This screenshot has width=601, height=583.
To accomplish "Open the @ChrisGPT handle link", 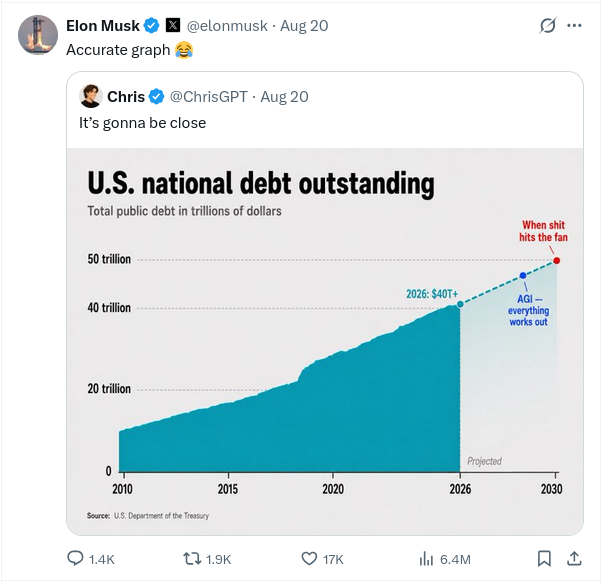I will (209, 97).
